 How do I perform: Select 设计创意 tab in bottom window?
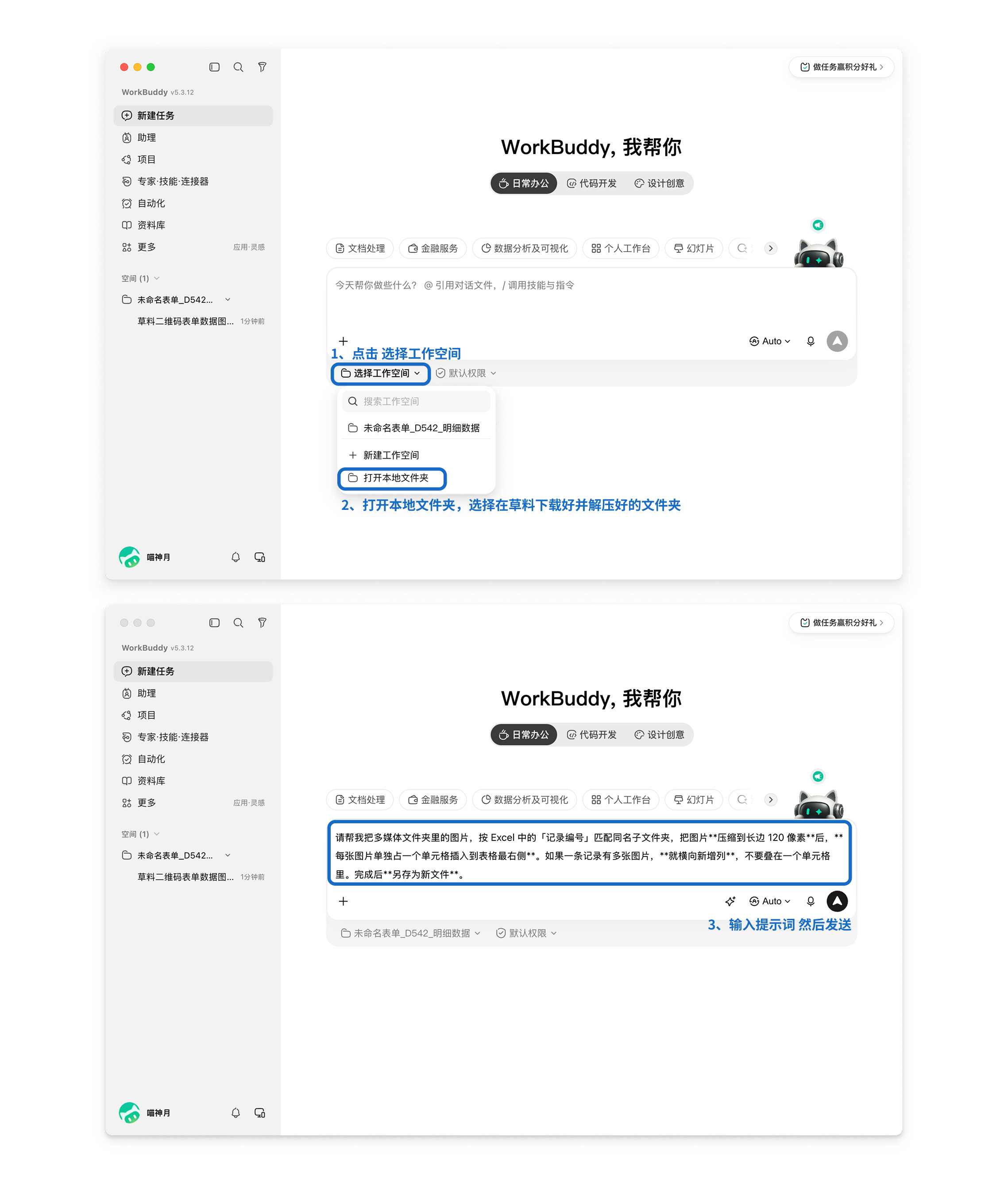(x=660, y=735)
